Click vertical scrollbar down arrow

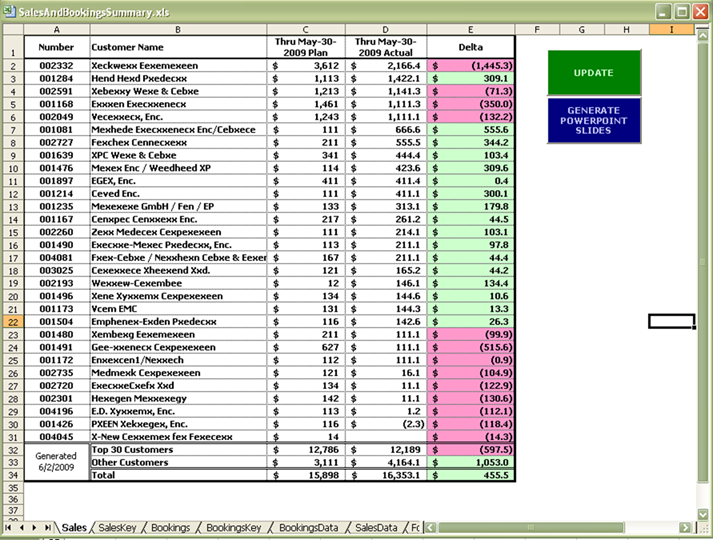703,515
